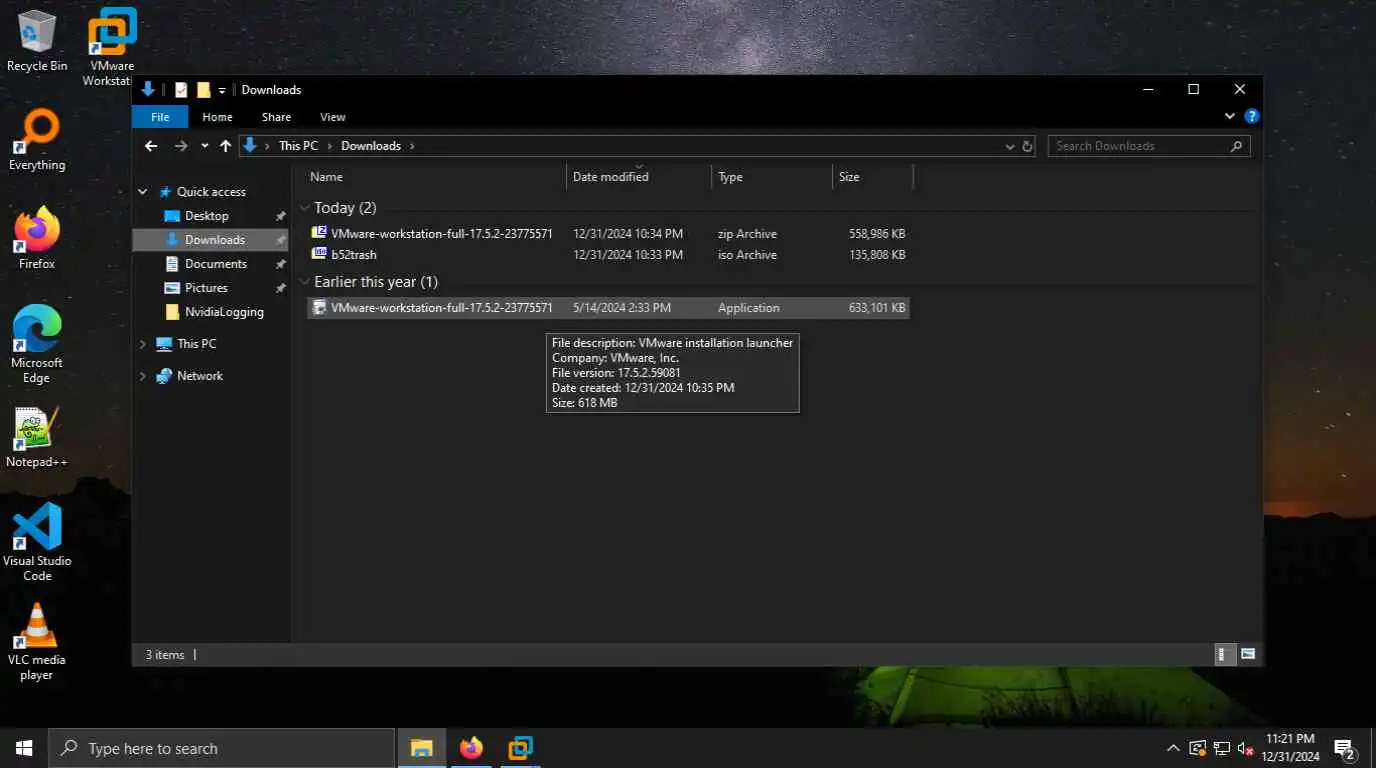This screenshot has height=768, width=1376.
Task: Click This PC in the address breadcrumb
Action: point(298,146)
